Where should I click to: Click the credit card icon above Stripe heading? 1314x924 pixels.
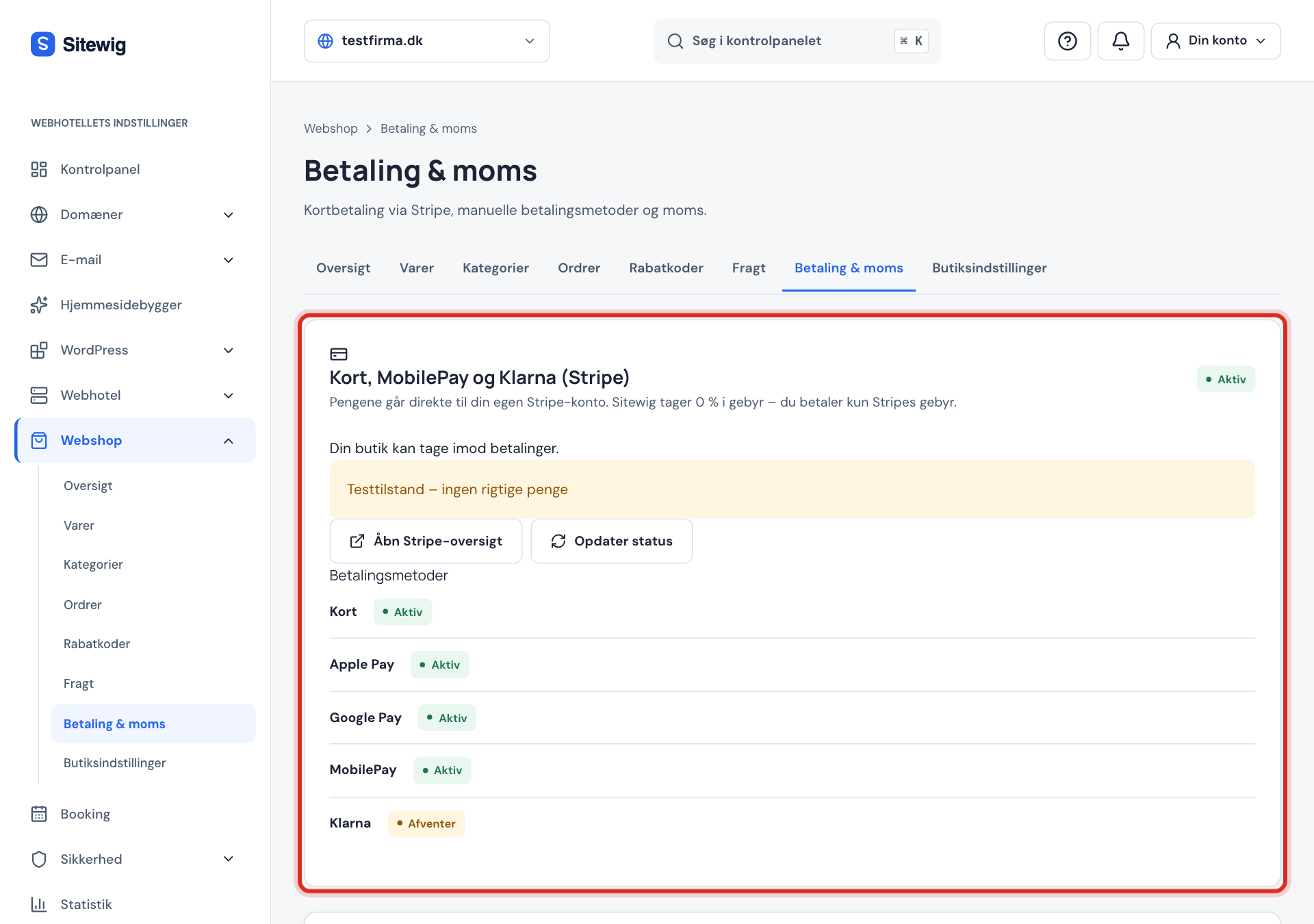[x=339, y=354]
